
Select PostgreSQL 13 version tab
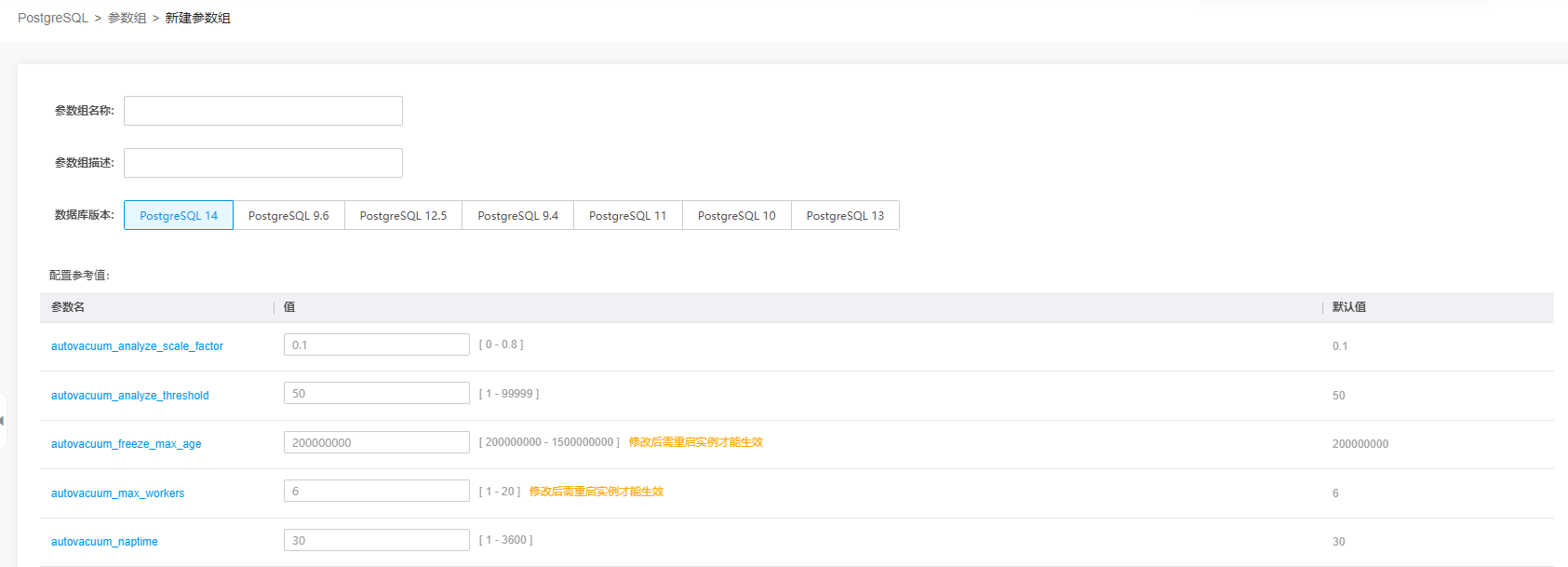pyautogui.click(x=845, y=215)
